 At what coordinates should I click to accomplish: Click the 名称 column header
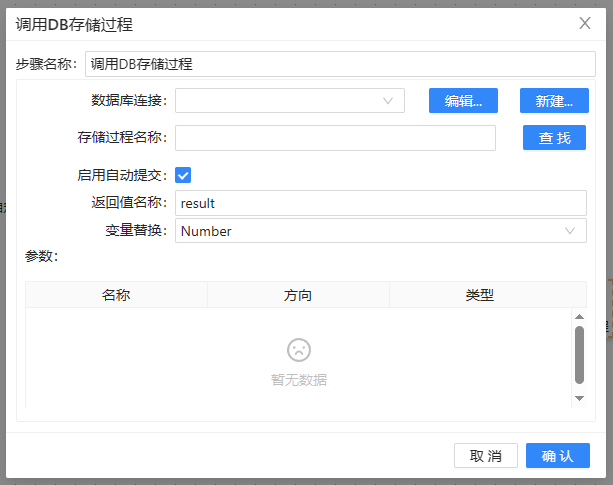coord(116,295)
